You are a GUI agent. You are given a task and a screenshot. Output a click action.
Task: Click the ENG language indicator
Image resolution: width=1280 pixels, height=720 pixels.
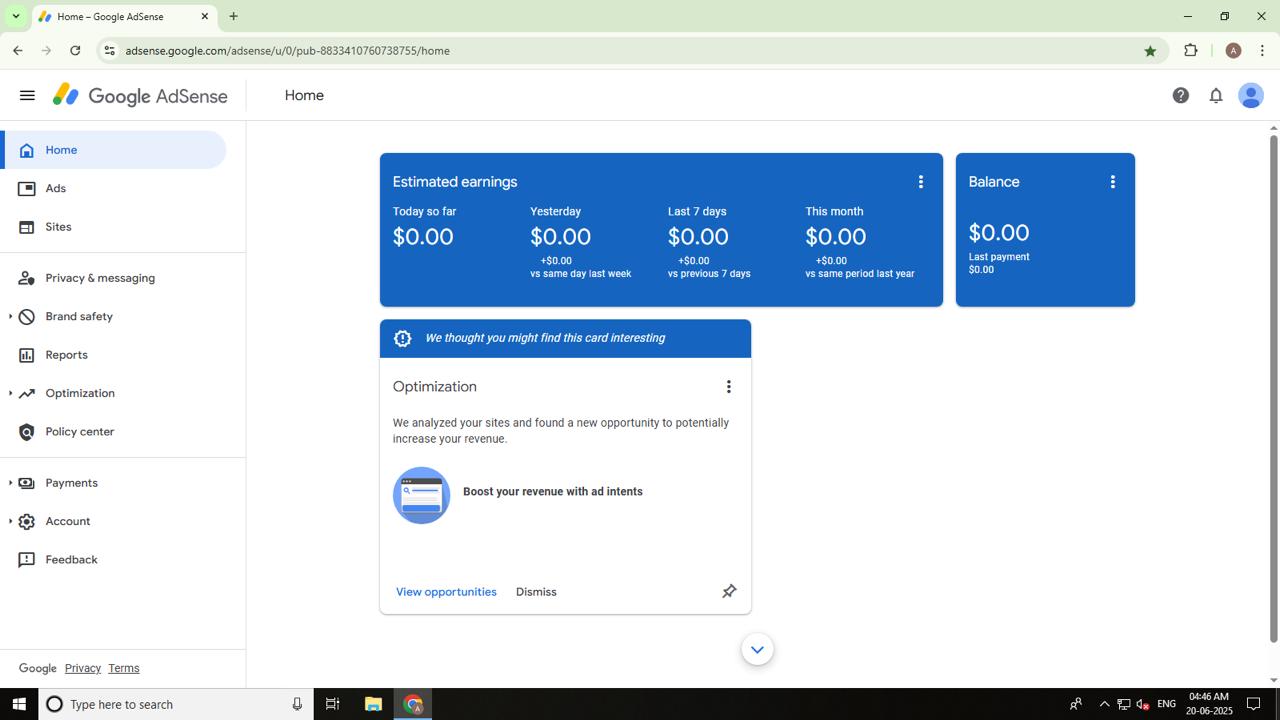coord(1166,704)
